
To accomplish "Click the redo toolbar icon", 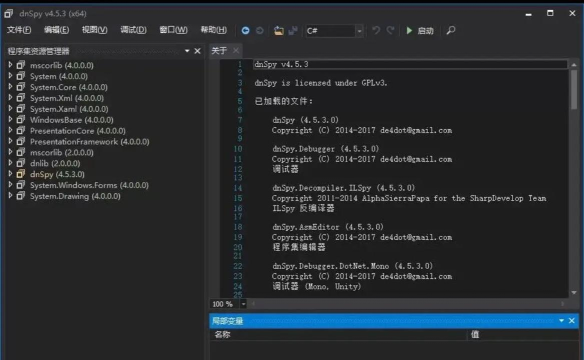I will [390, 30].
